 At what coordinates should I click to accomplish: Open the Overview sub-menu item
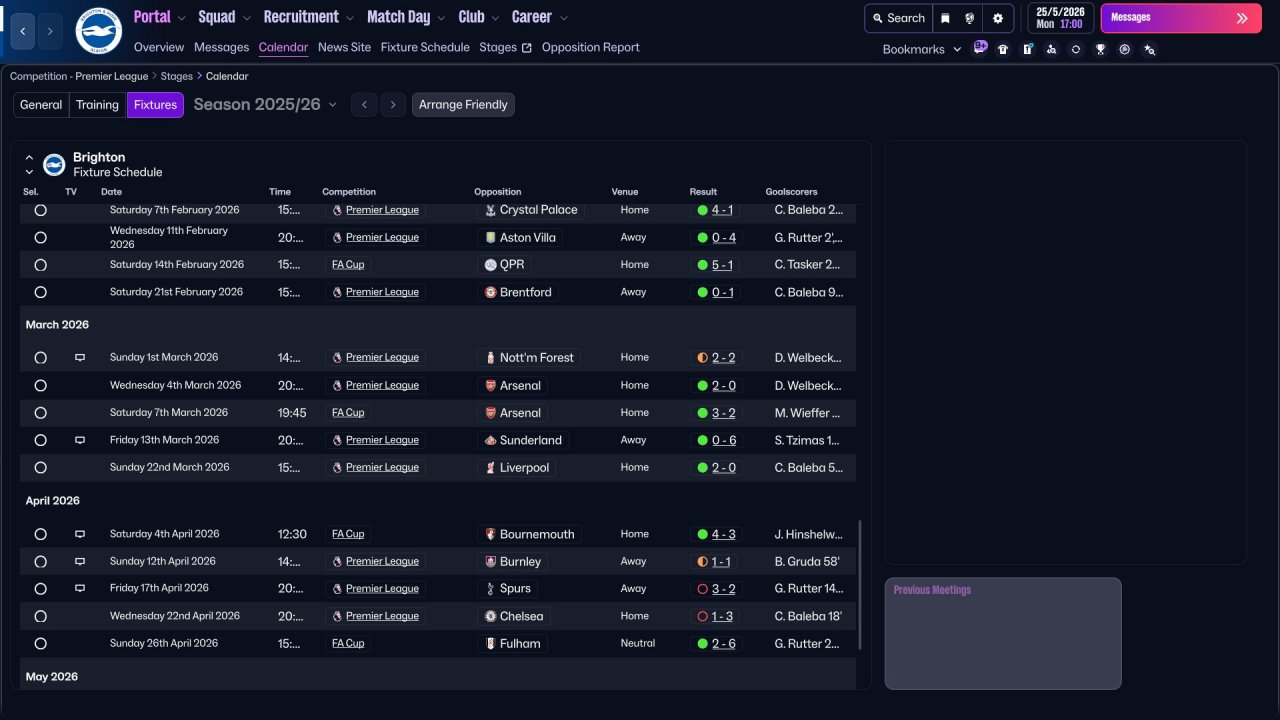(159, 47)
